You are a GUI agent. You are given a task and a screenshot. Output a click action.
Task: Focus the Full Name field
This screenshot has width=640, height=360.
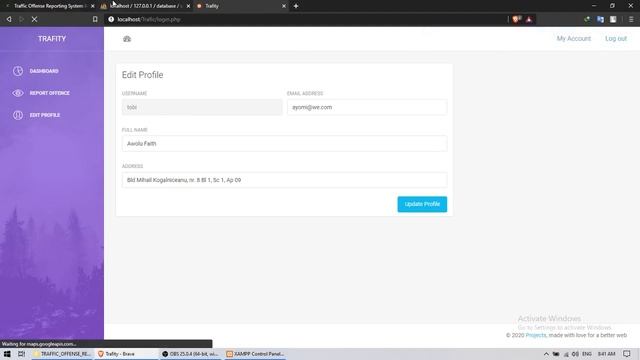pyautogui.click(x=284, y=144)
